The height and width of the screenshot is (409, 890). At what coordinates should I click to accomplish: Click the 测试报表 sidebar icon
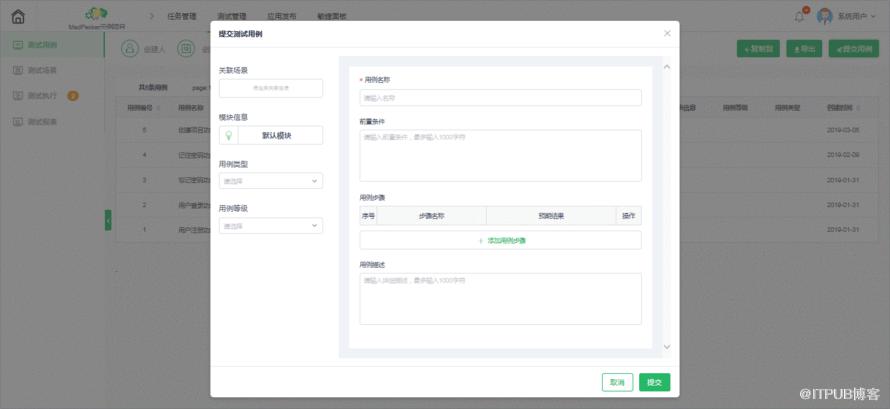click(18, 121)
